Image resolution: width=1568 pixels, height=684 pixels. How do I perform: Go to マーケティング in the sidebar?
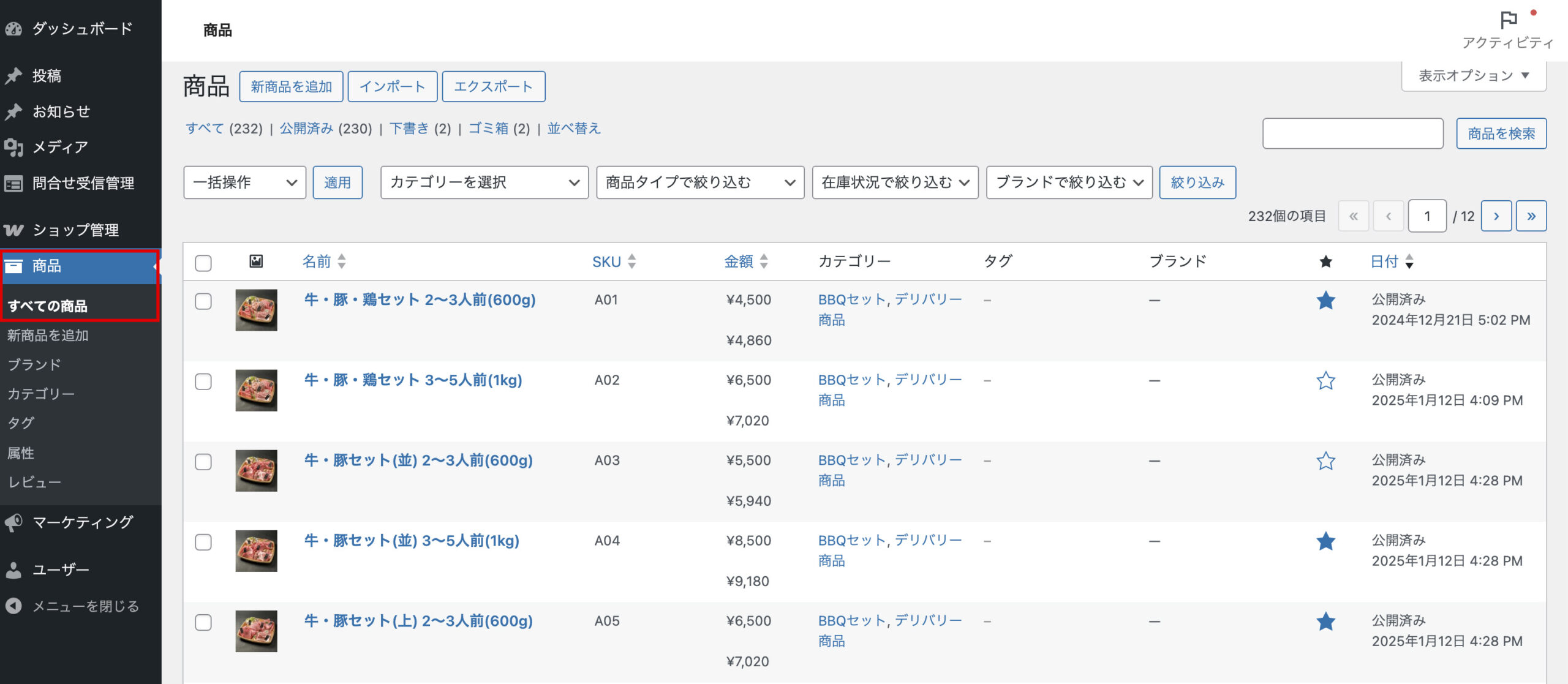[x=82, y=522]
